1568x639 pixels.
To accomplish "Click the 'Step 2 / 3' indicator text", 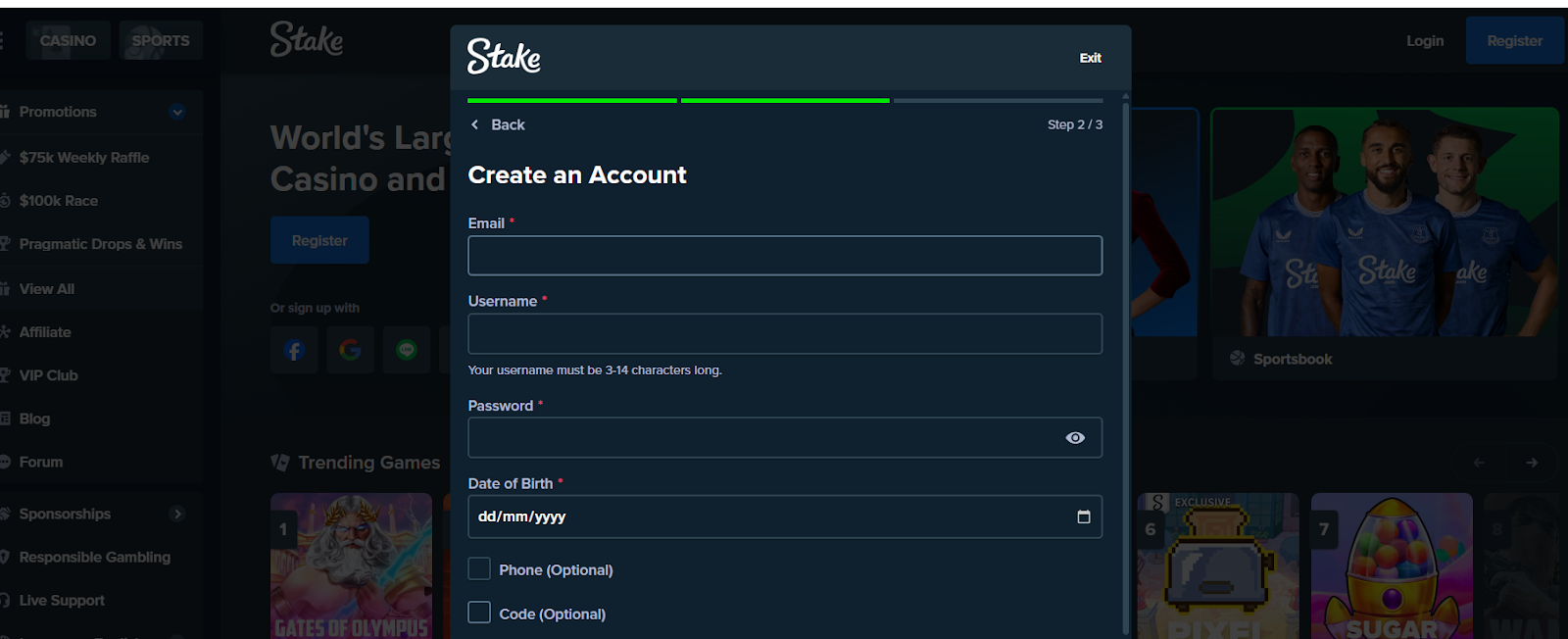I will 1075,124.
